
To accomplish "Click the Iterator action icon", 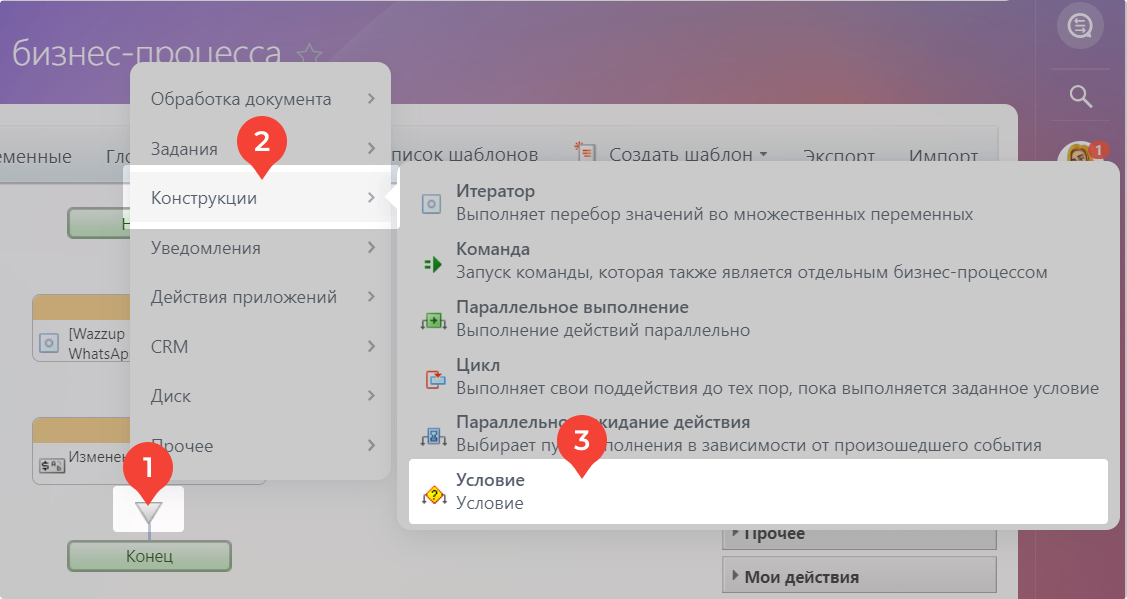I will coord(432,204).
